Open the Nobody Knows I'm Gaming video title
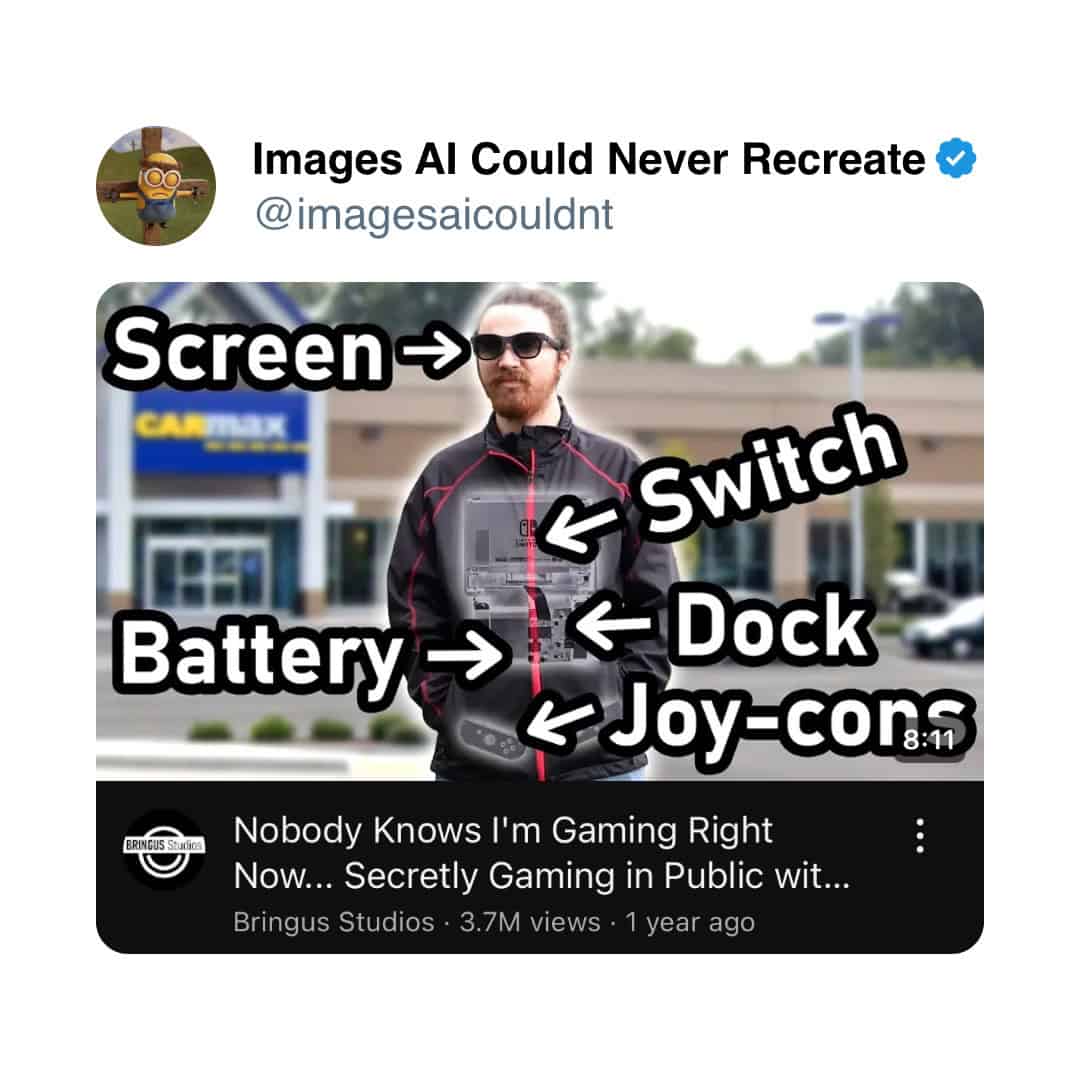 click(x=541, y=853)
